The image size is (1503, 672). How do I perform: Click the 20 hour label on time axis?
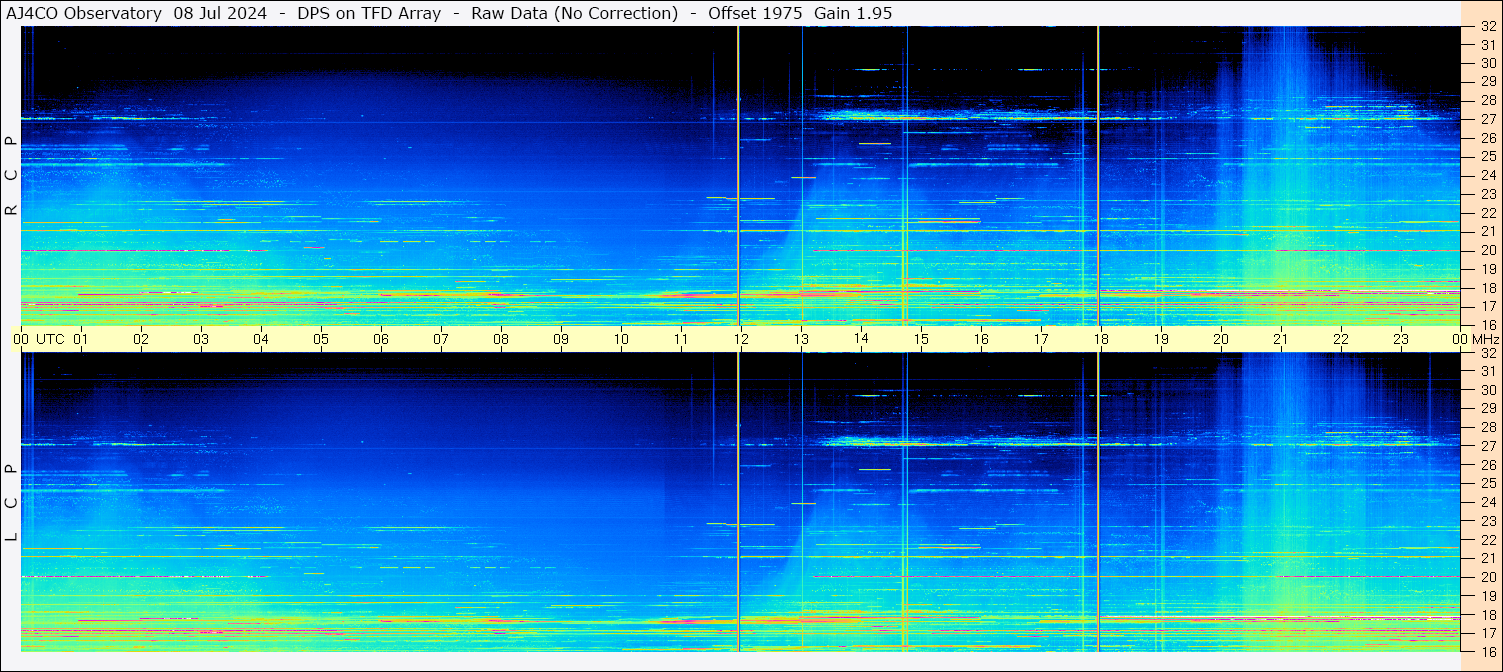[1221, 339]
